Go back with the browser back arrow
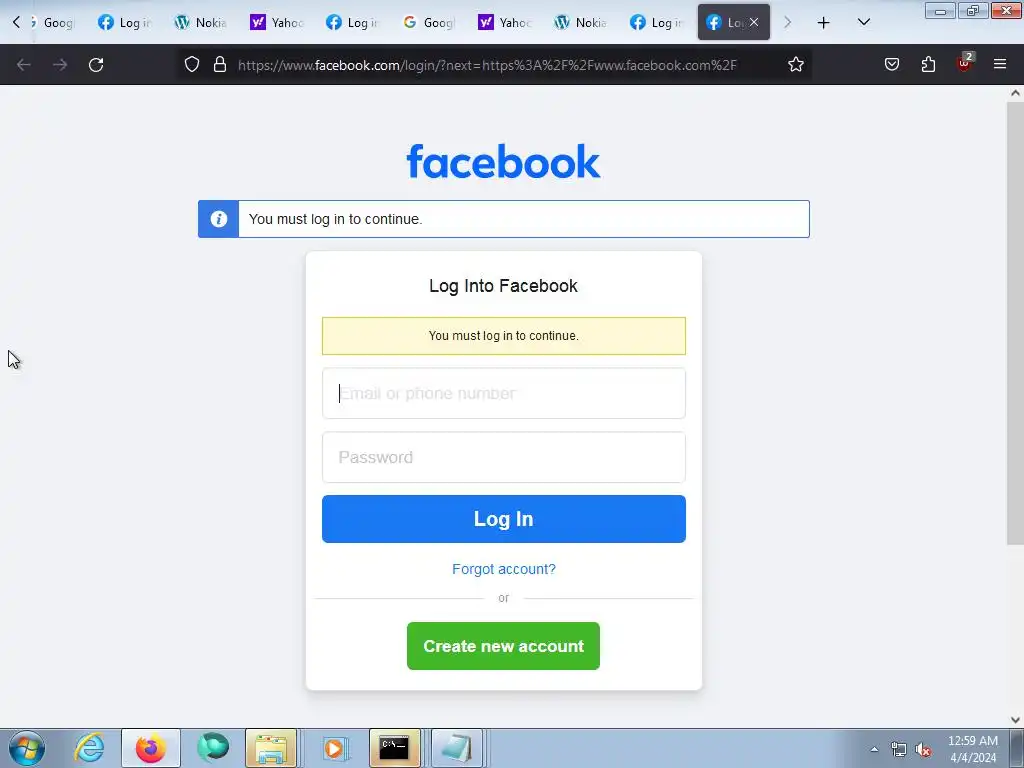This screenshot has width=1024, height=768. 24,65
